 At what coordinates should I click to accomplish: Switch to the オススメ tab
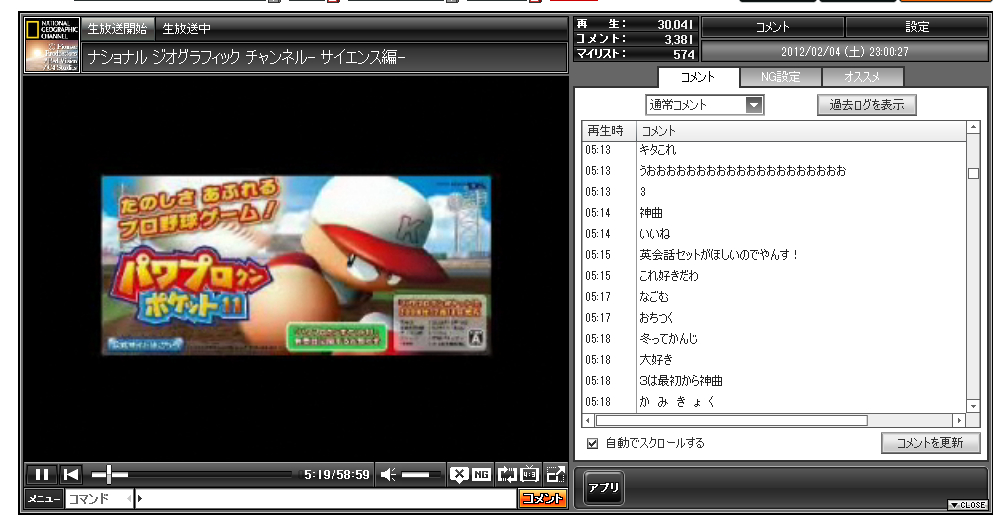coord(861,77)
